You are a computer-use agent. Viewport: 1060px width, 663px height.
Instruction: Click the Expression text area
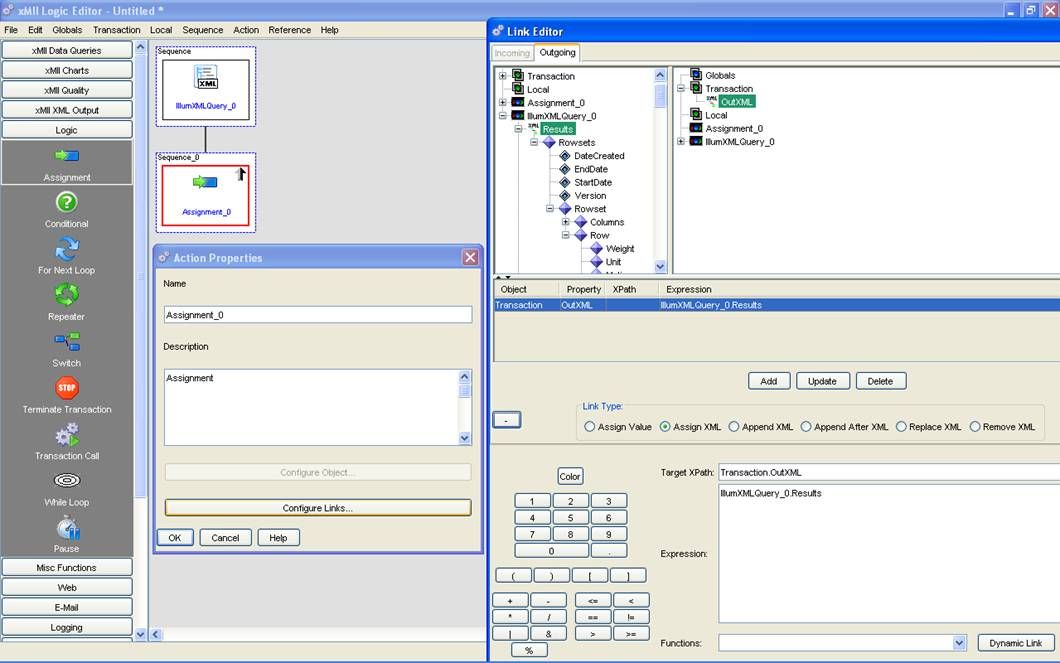889,554
